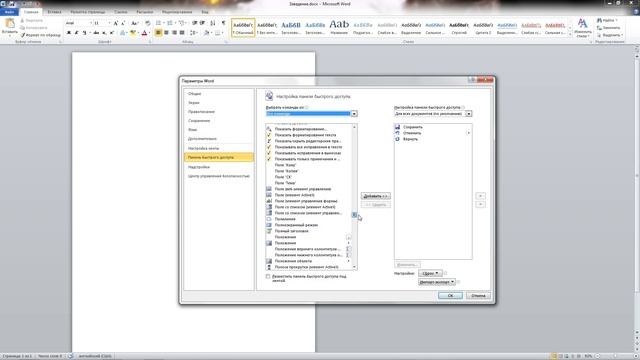Screen dimensions: 640x360
Task: Select Вернуть item in quick access list
Action: 433,139
